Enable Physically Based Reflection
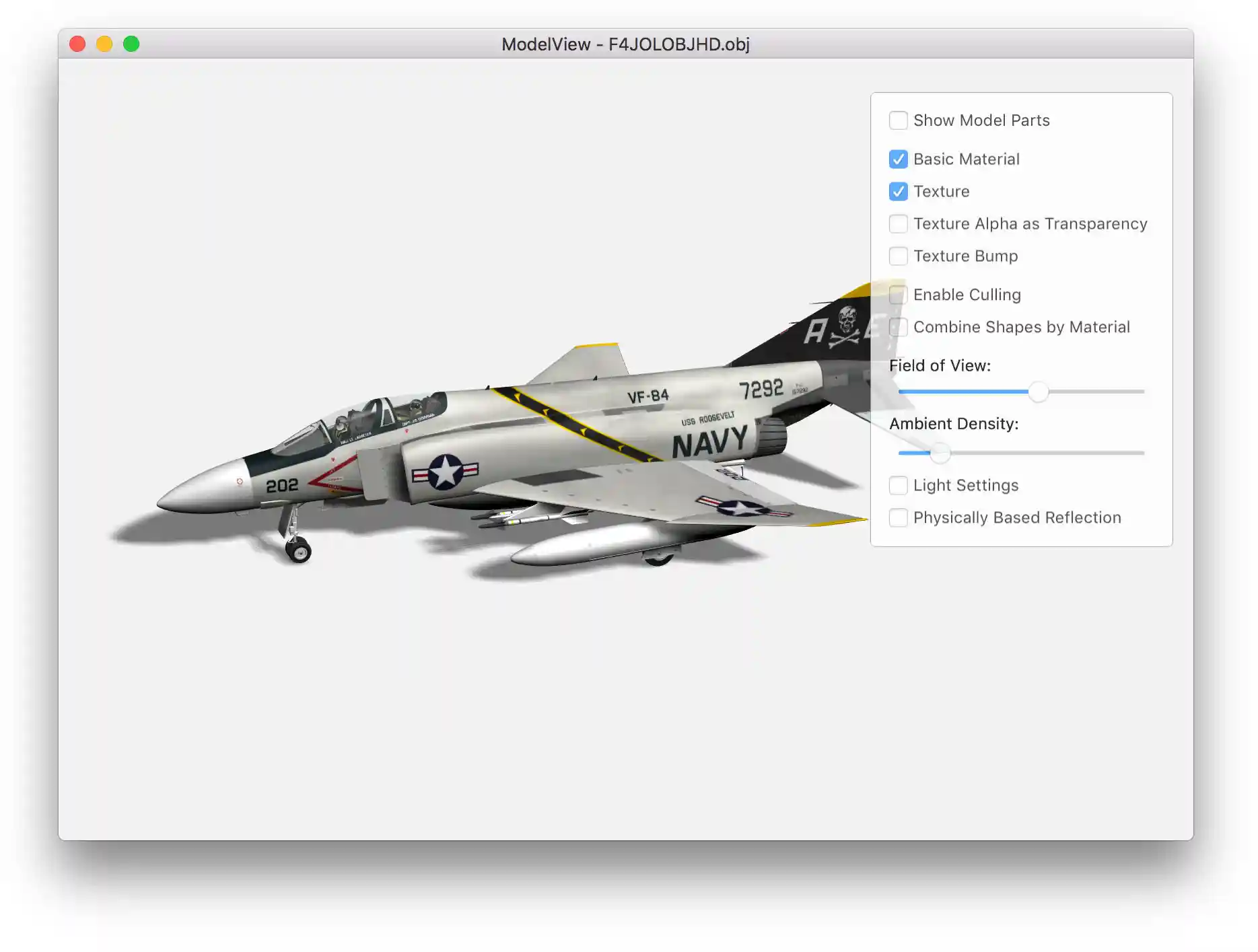The height and width of the screenshot is (952, 1258). click(x=898, y=518)
